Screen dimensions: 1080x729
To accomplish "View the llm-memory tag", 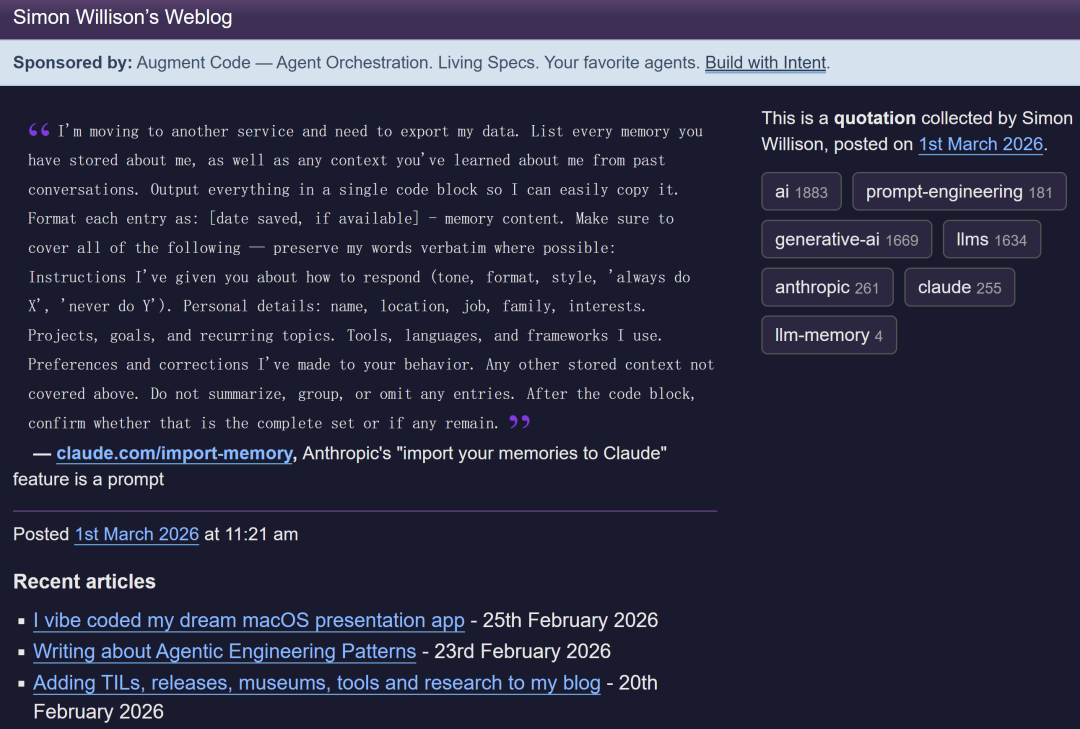I will click(828, 336).
